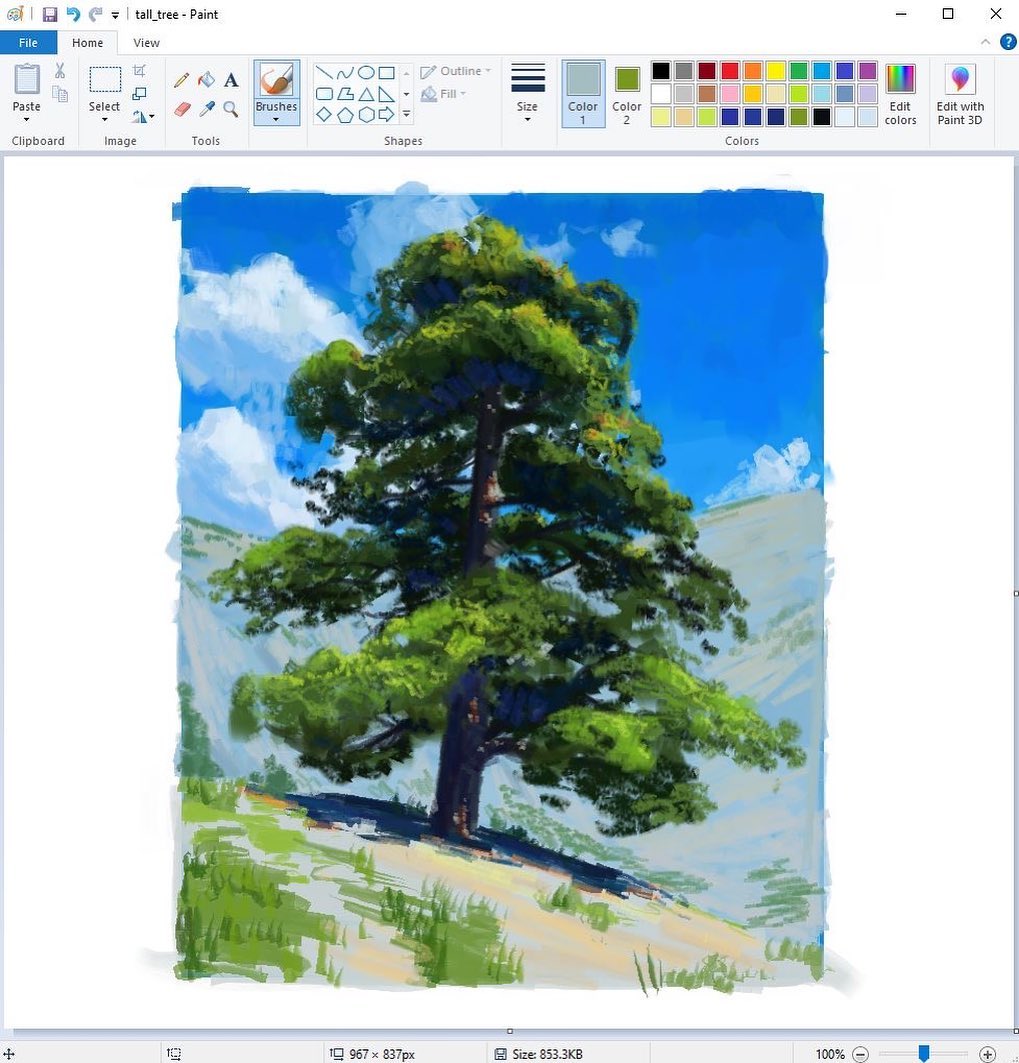This screenshot has width=1019, height=1063.
Task: Open Edit with Paint 3D
Action: coord(959,95)
